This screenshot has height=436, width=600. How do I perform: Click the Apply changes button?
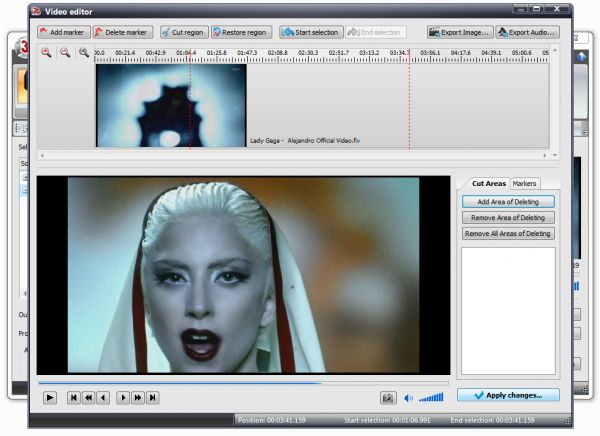[x=508, y=395]
